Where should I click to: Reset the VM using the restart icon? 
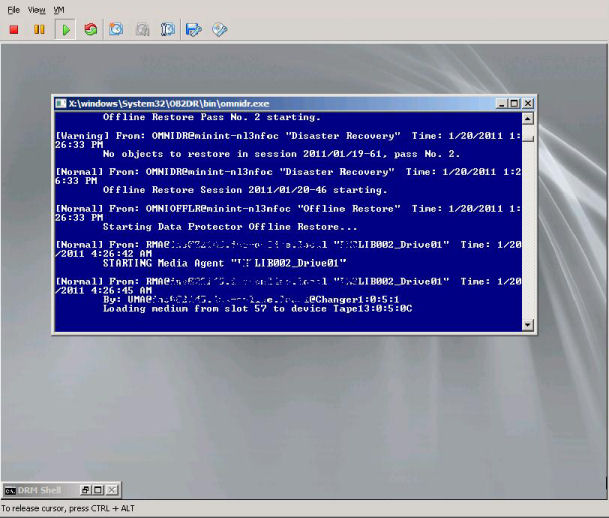click(91, 30)
